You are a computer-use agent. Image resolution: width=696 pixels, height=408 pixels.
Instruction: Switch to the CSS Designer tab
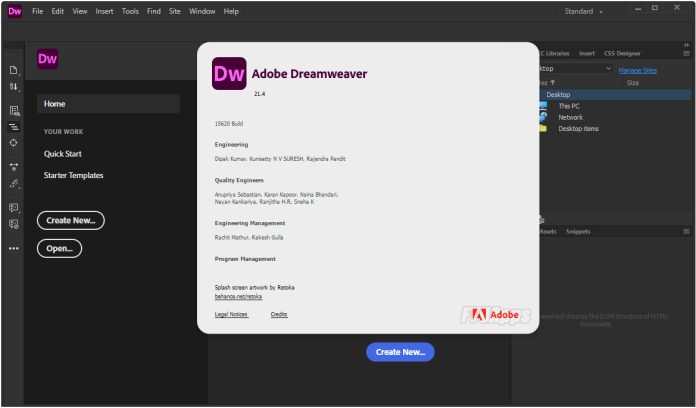click(622, 53)
